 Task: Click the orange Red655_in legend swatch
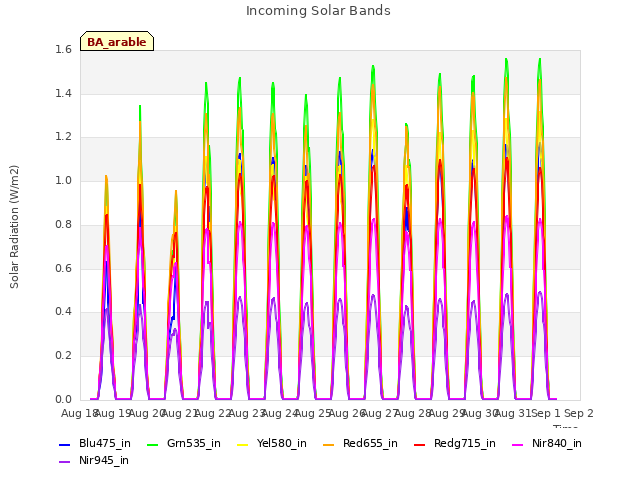(329, 444)
